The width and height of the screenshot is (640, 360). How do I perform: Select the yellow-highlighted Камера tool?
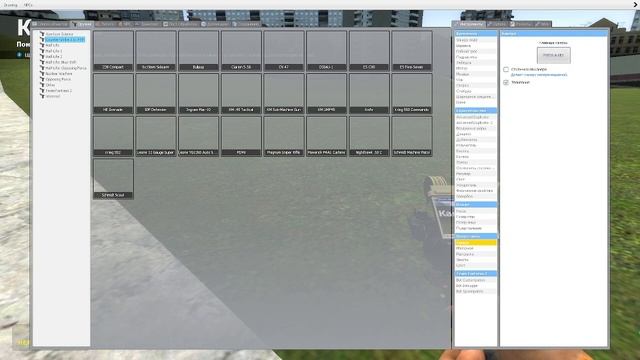tap(476, 242)
